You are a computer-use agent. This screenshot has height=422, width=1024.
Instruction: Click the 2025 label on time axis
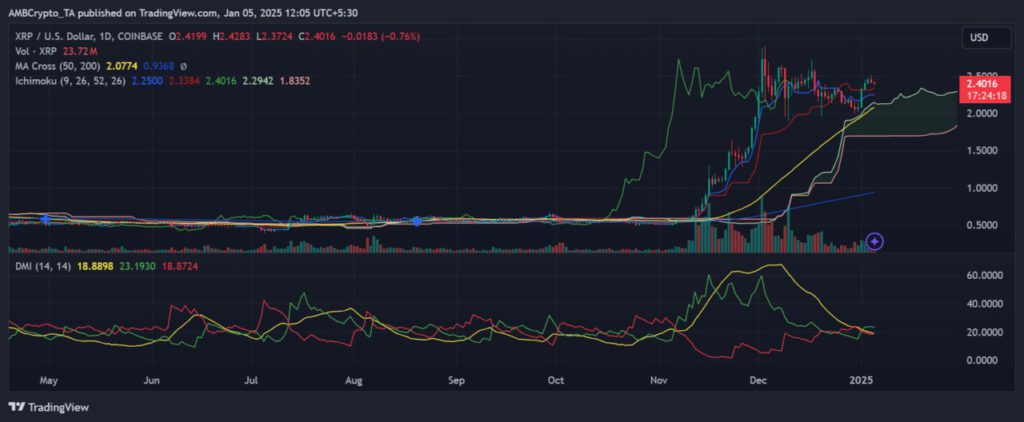click(x=860, y=380)
